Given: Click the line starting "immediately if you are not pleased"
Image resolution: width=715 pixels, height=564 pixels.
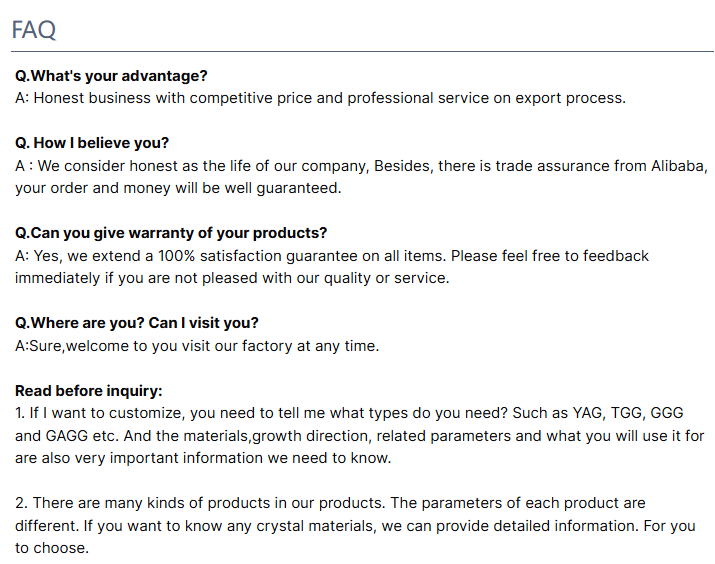Looking at the screenshot, I should 232,278.
